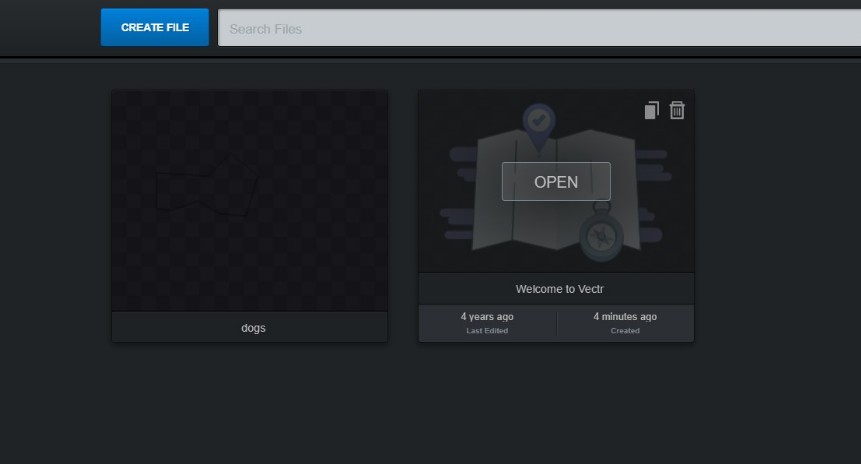Click the compass graphic in the Welcome thumbnail
Viewport: 861px width, 464px height.
pyautogui.click(x=600, y=236)
